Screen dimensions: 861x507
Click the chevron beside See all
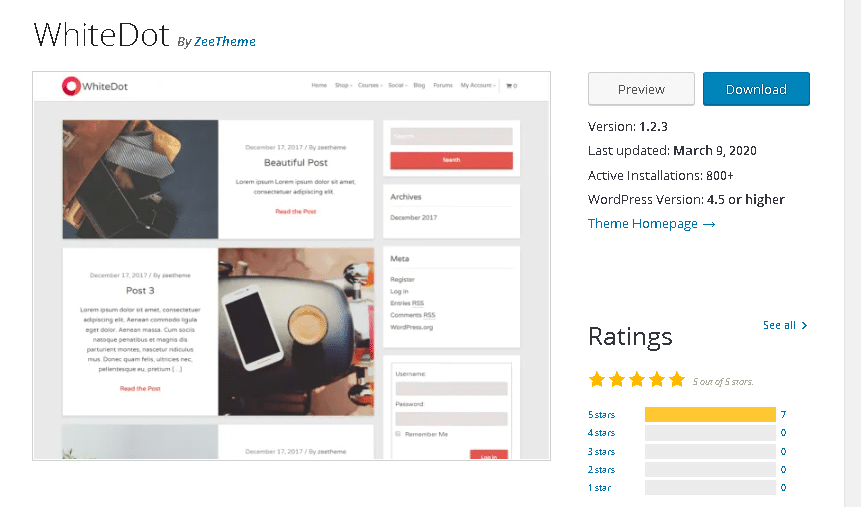coord(804,325)
